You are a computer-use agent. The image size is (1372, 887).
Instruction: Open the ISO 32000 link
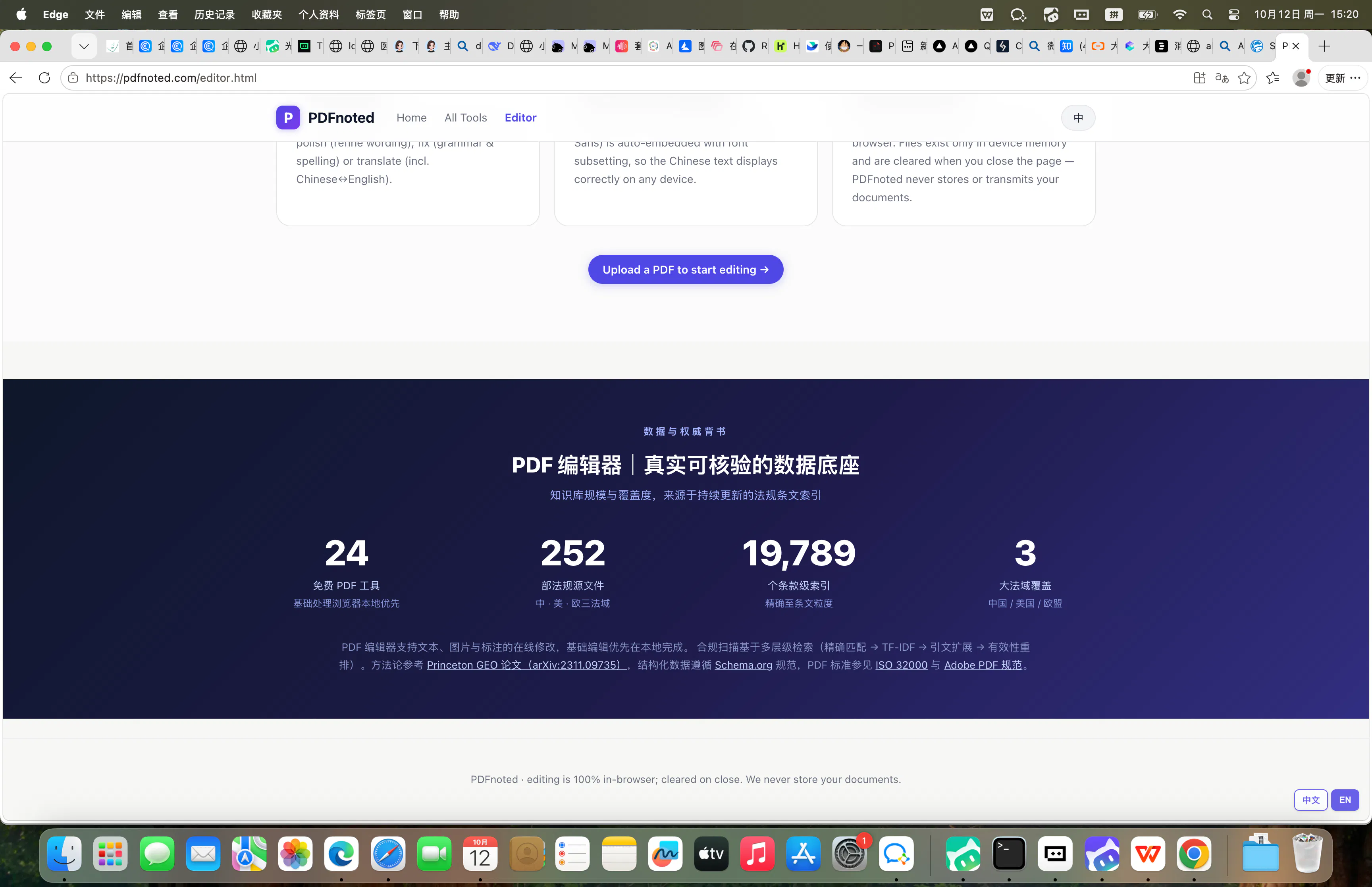901,665
